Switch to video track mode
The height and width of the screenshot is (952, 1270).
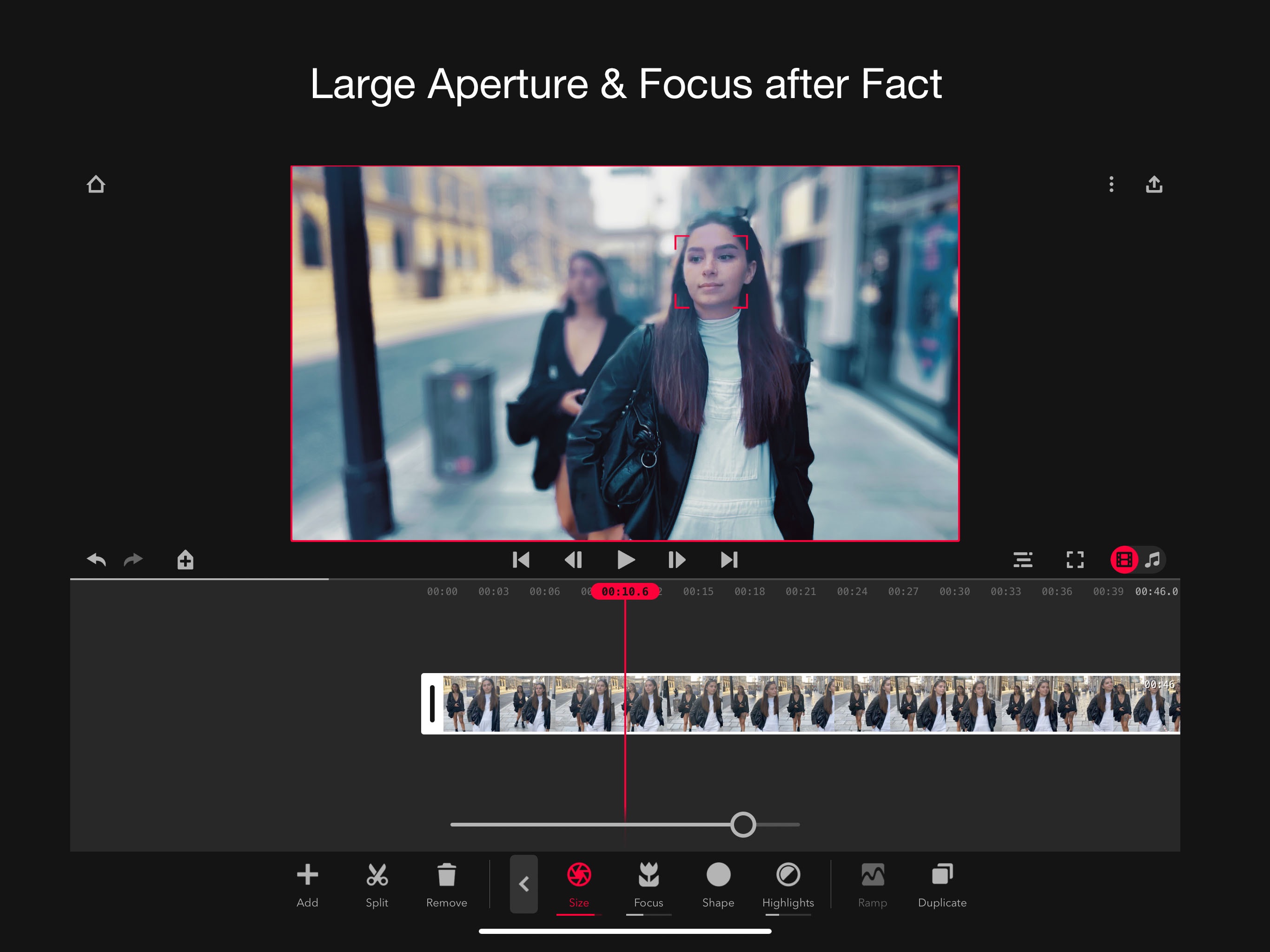[x=1124, y=560]
